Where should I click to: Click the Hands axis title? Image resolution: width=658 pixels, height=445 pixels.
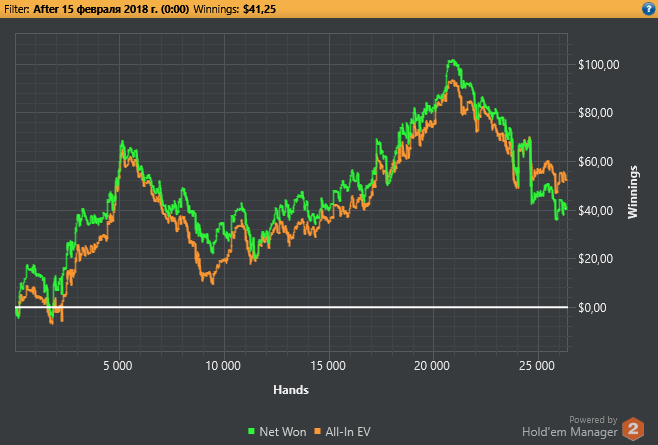pyautogui.click(x=291, y=390)
